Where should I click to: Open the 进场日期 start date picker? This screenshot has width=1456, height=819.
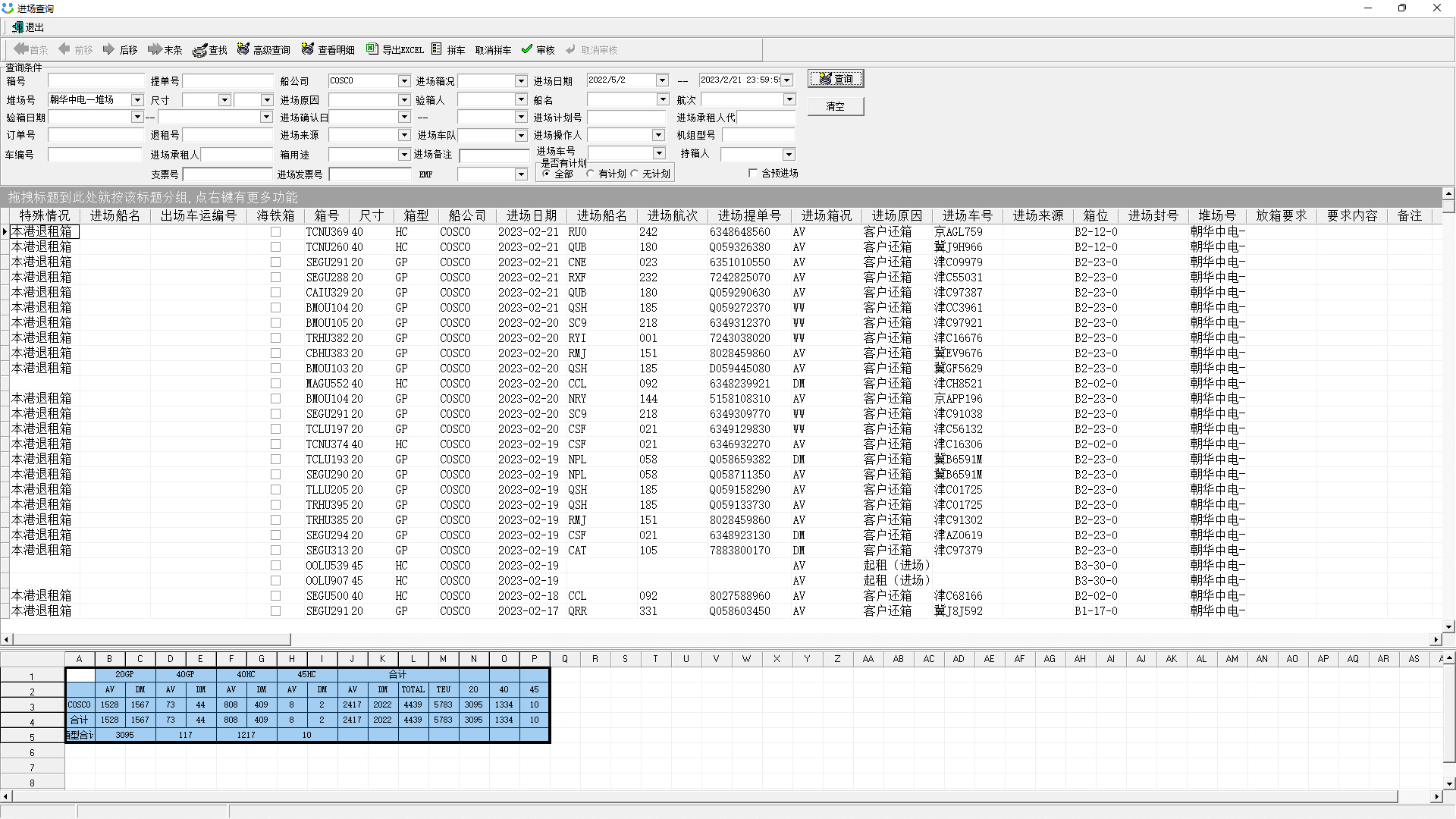662,80
